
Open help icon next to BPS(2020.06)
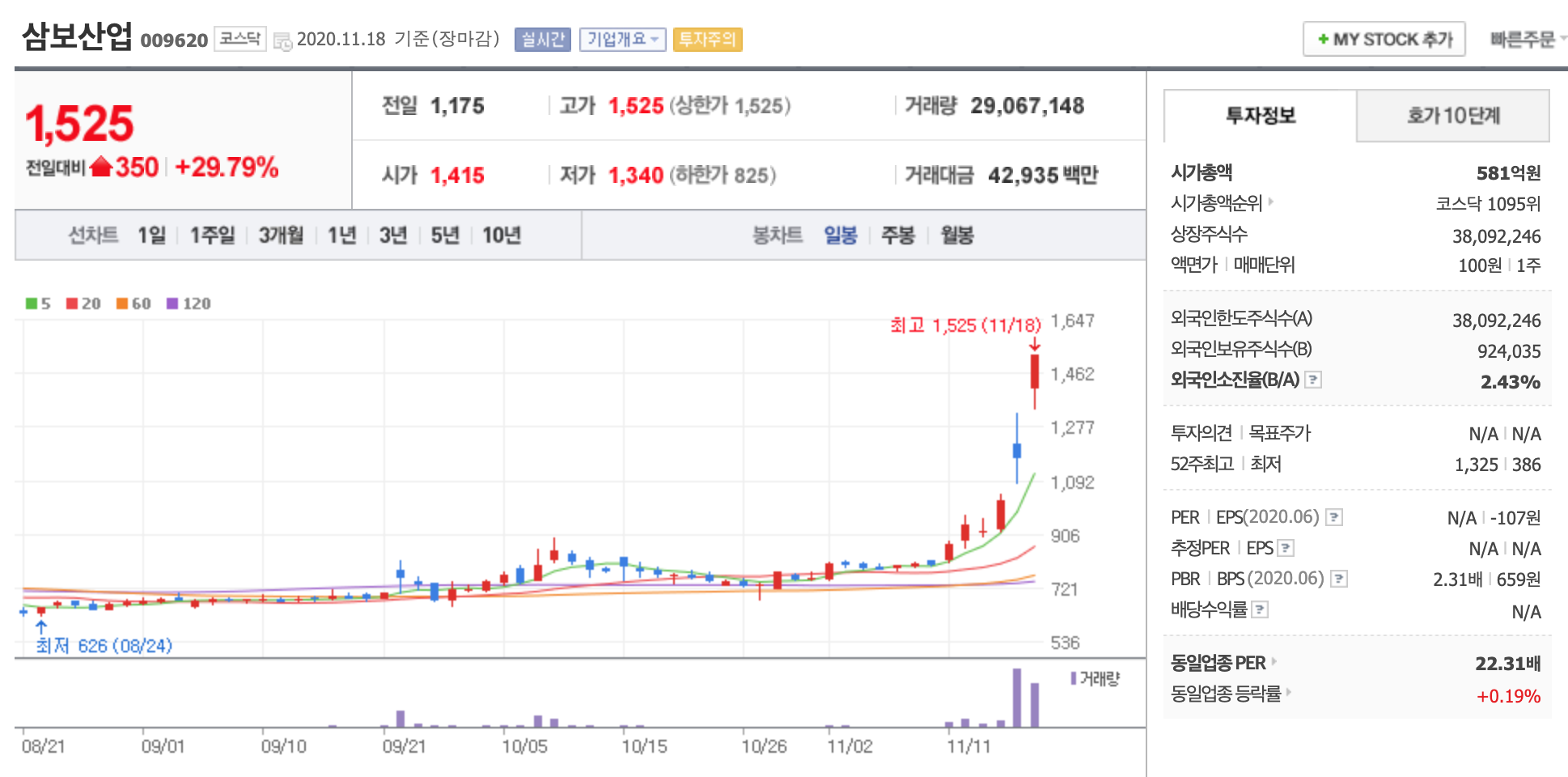[x=1339, y=579]
